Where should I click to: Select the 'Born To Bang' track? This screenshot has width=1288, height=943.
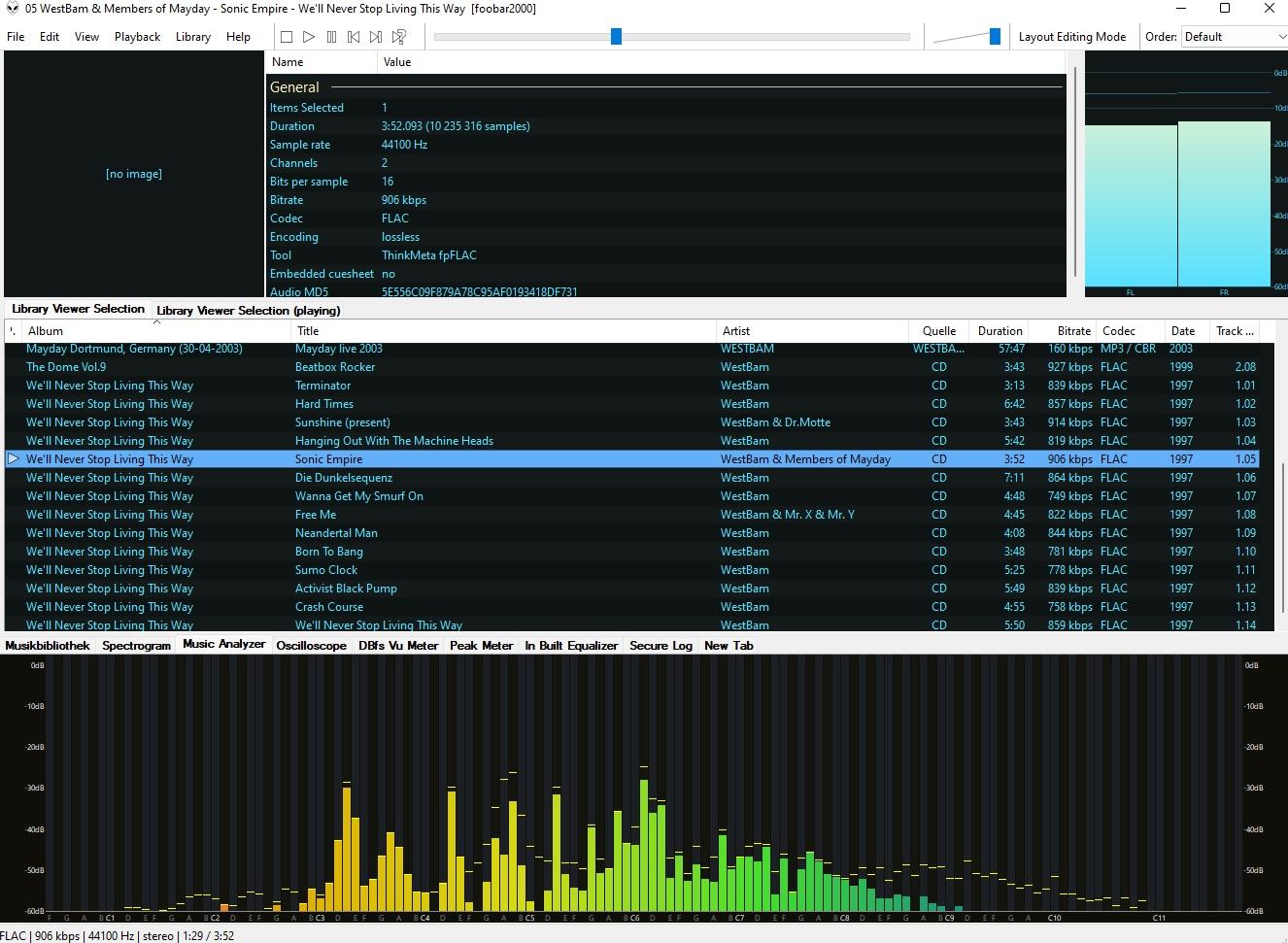click(631, 552)
